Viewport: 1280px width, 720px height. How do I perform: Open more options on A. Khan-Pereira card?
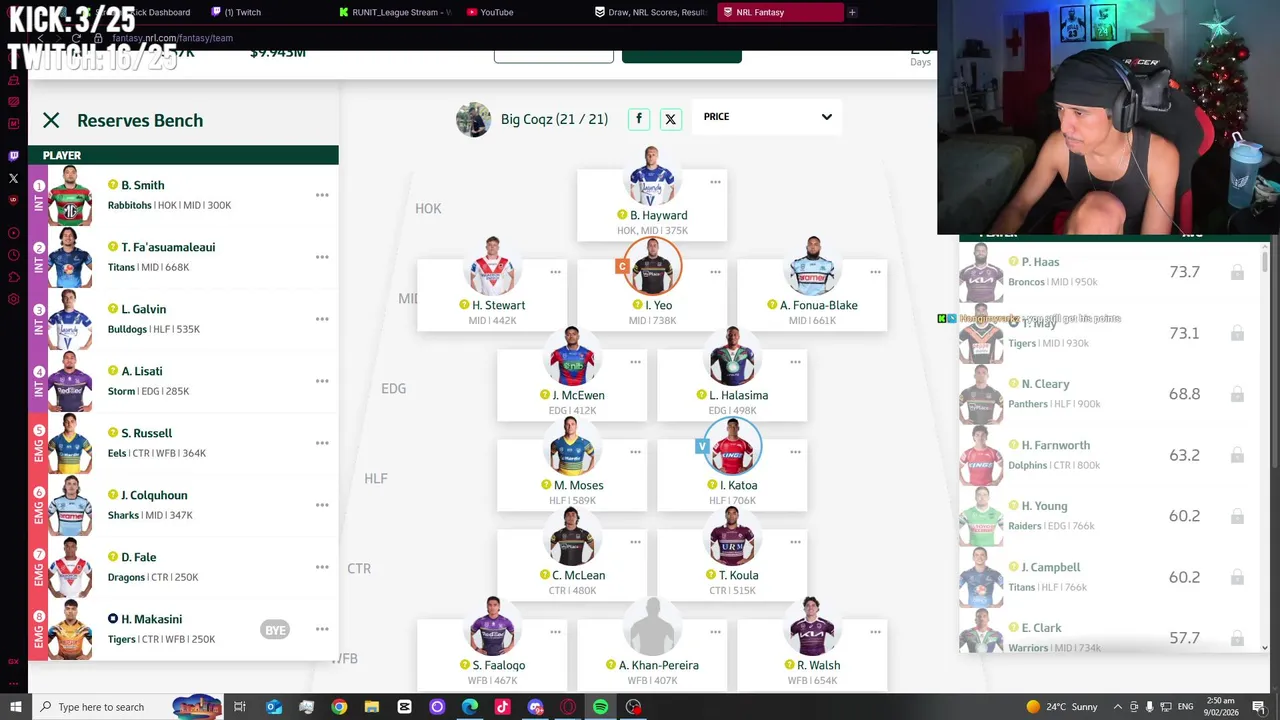tap(715, 632)
